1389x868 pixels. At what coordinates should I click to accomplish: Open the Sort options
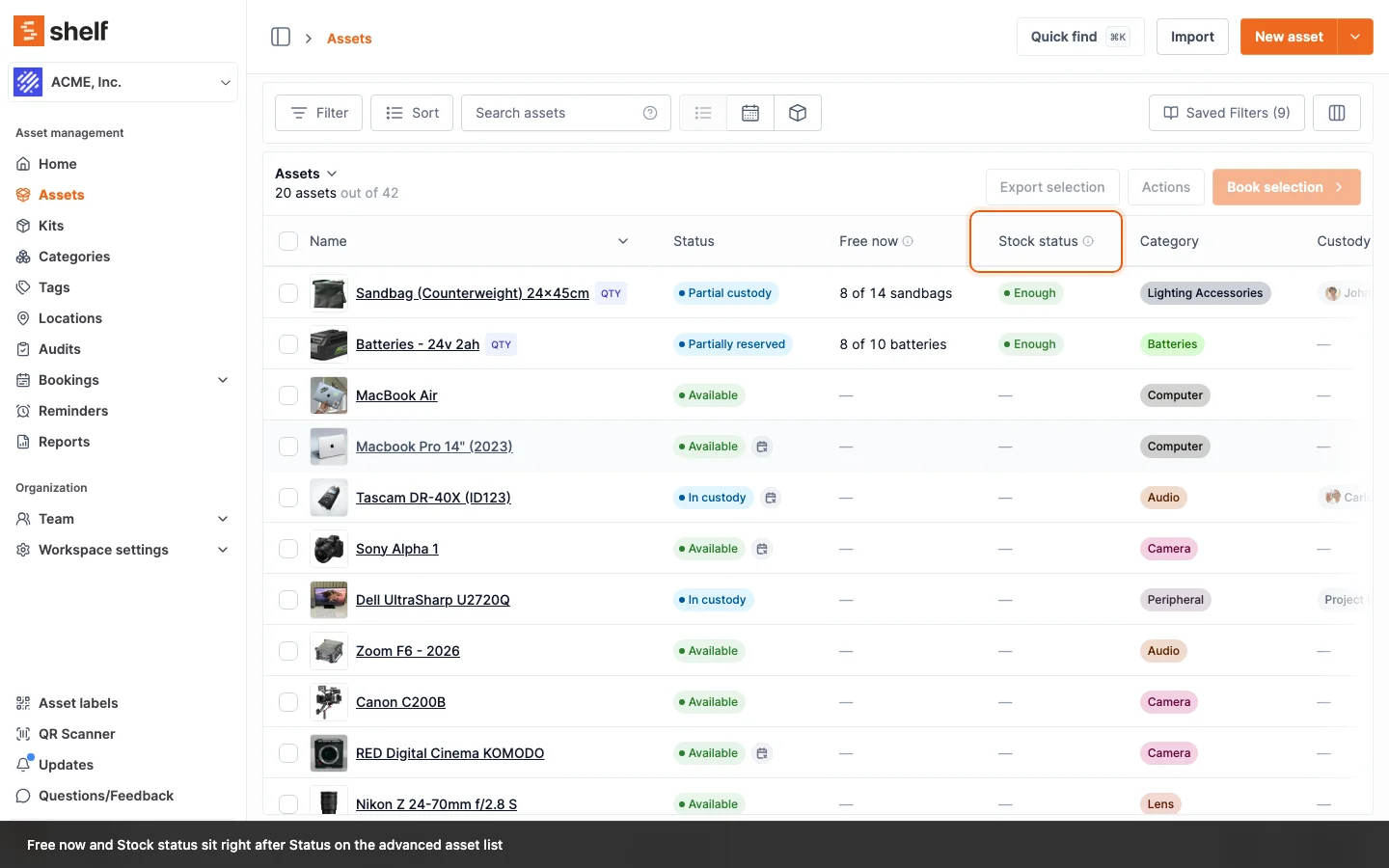pos(412,113)
